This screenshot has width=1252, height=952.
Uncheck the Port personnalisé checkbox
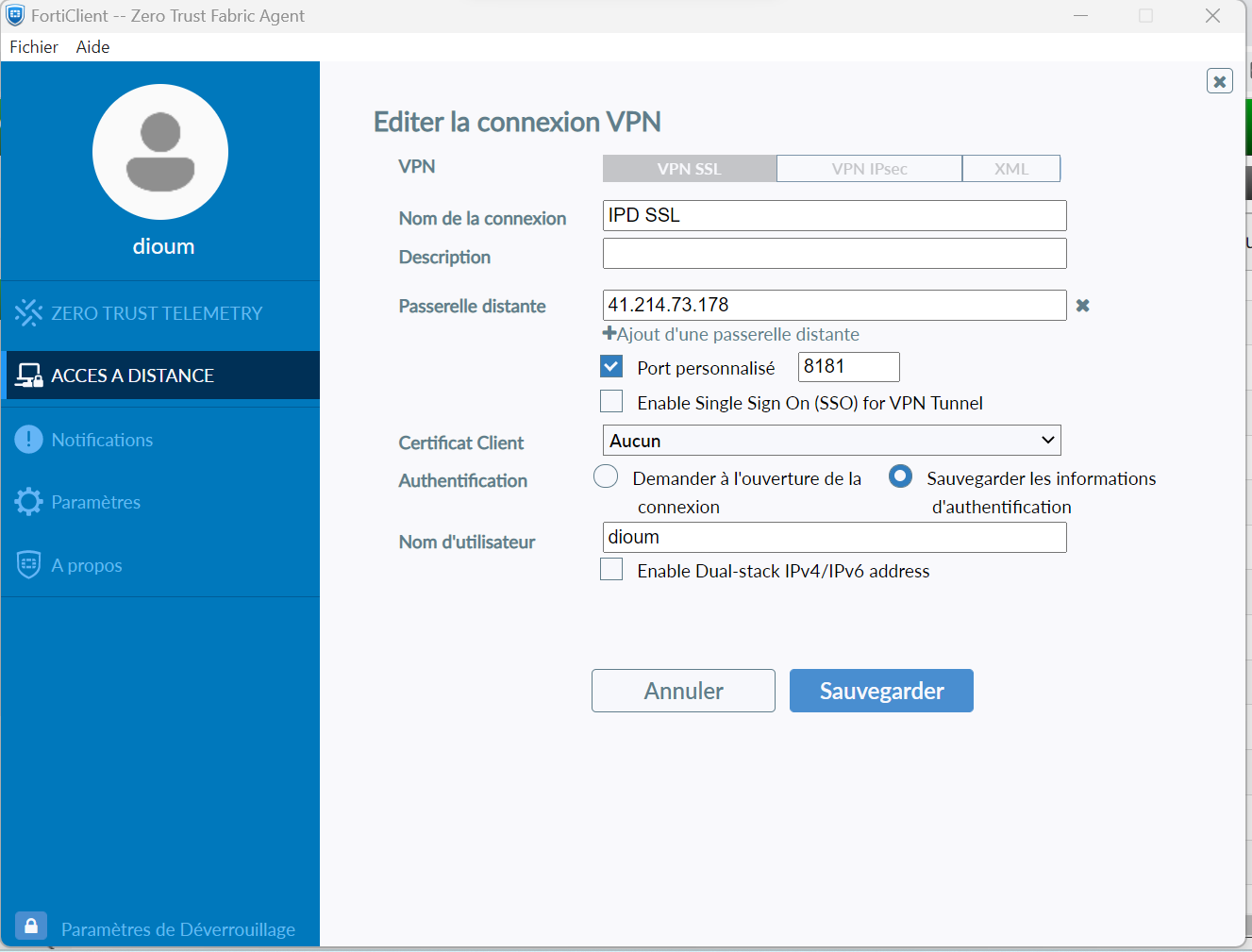coord(611,367)
